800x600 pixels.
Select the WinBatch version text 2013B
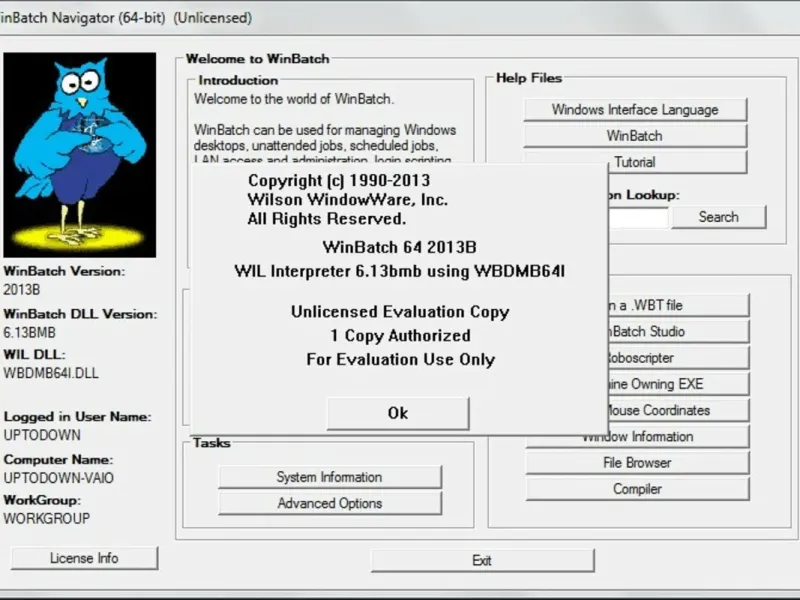tap(21, 290)
